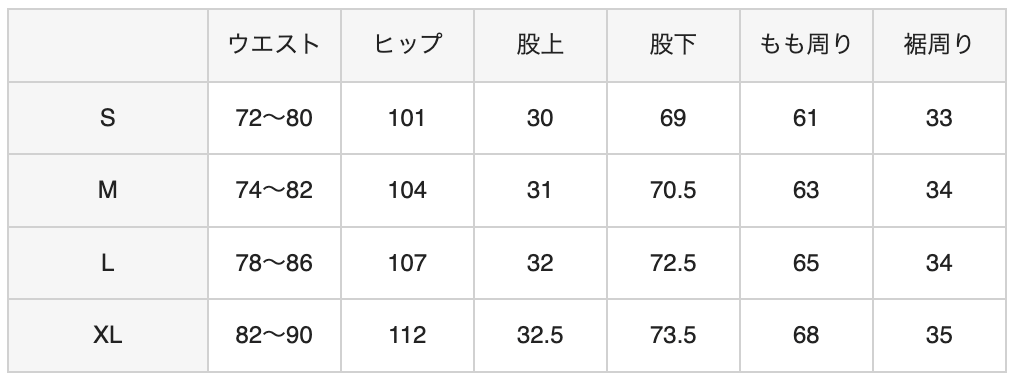The height and width of the screenshot is (380, 1014).
Task: Click the 32.5 rise value
Action: (540, 335)
